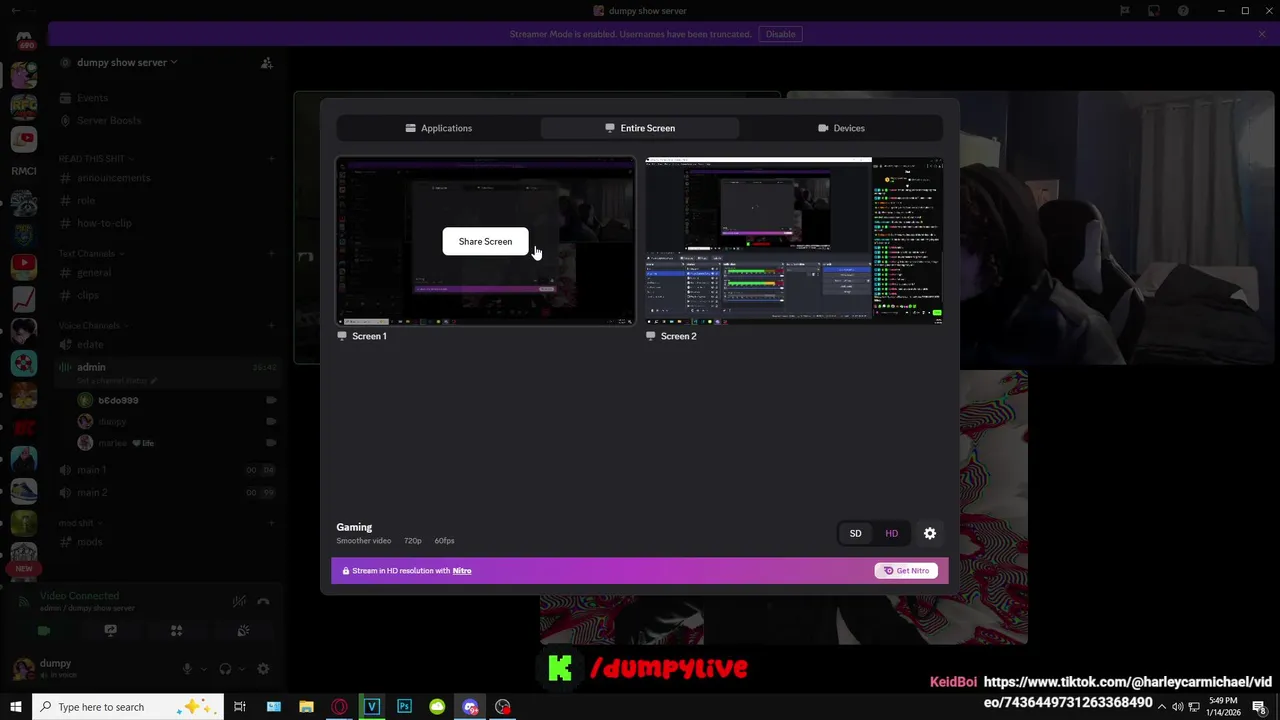Click the Share Screen button on Screen 1
Image resolution: width=1280 pixels, height=720 pixels.
click(485, 241)
